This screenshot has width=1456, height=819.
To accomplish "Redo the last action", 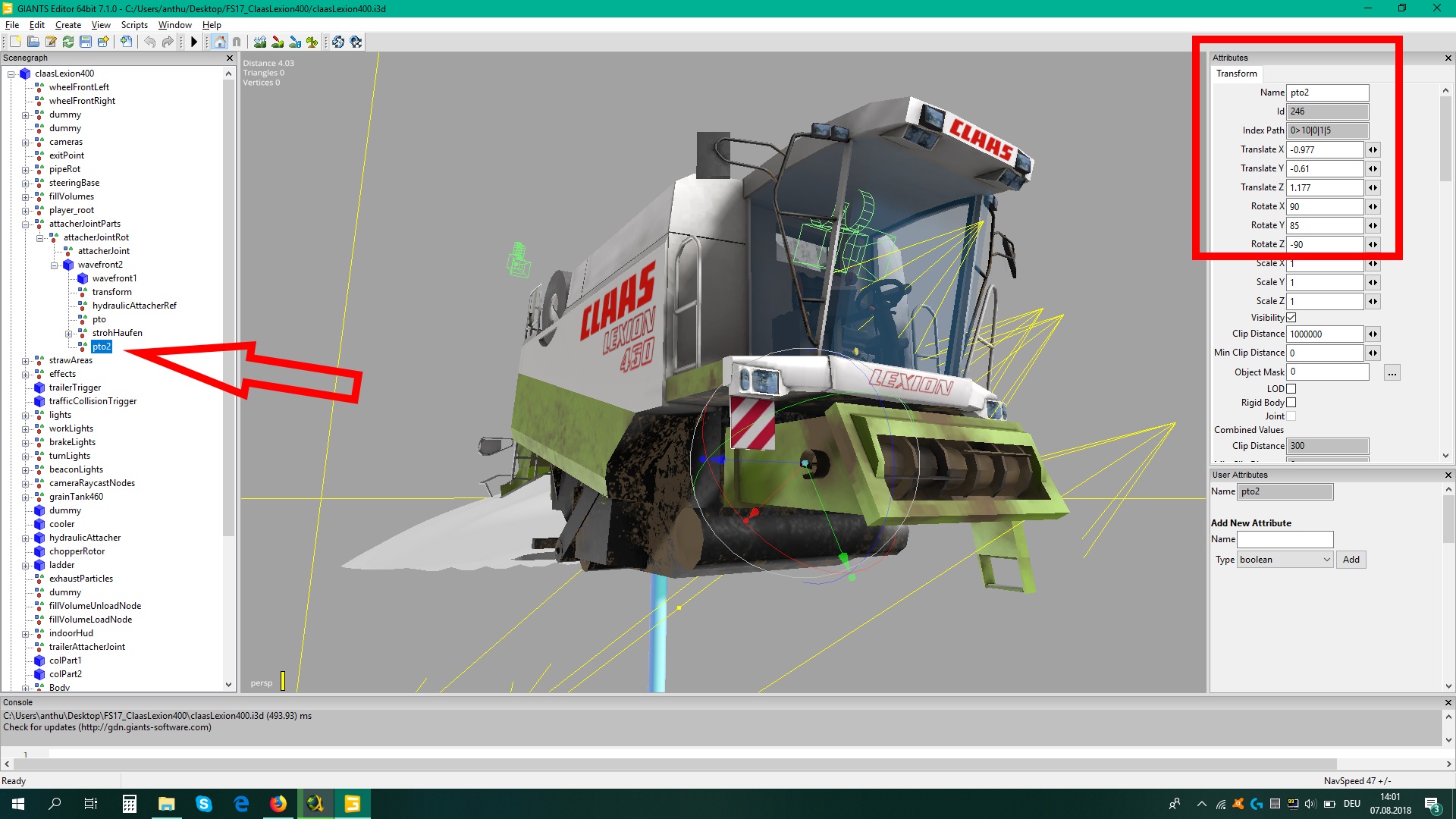I will pos(168,42).
